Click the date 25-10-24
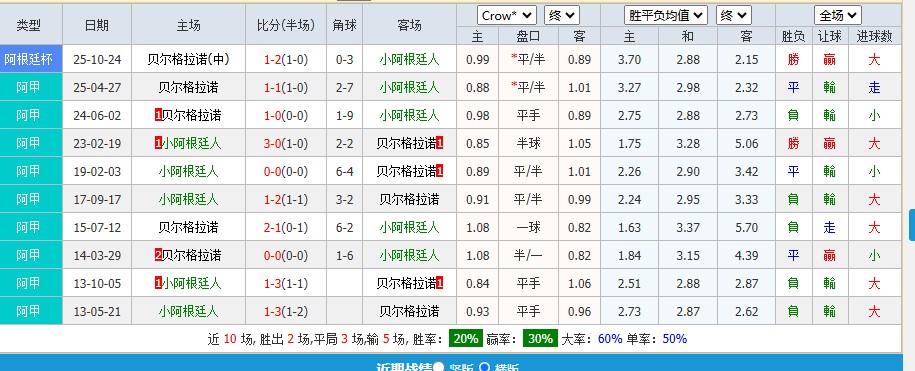Viewport: 915px width, 371px height. pyautogui.click(x=97, y=60)
